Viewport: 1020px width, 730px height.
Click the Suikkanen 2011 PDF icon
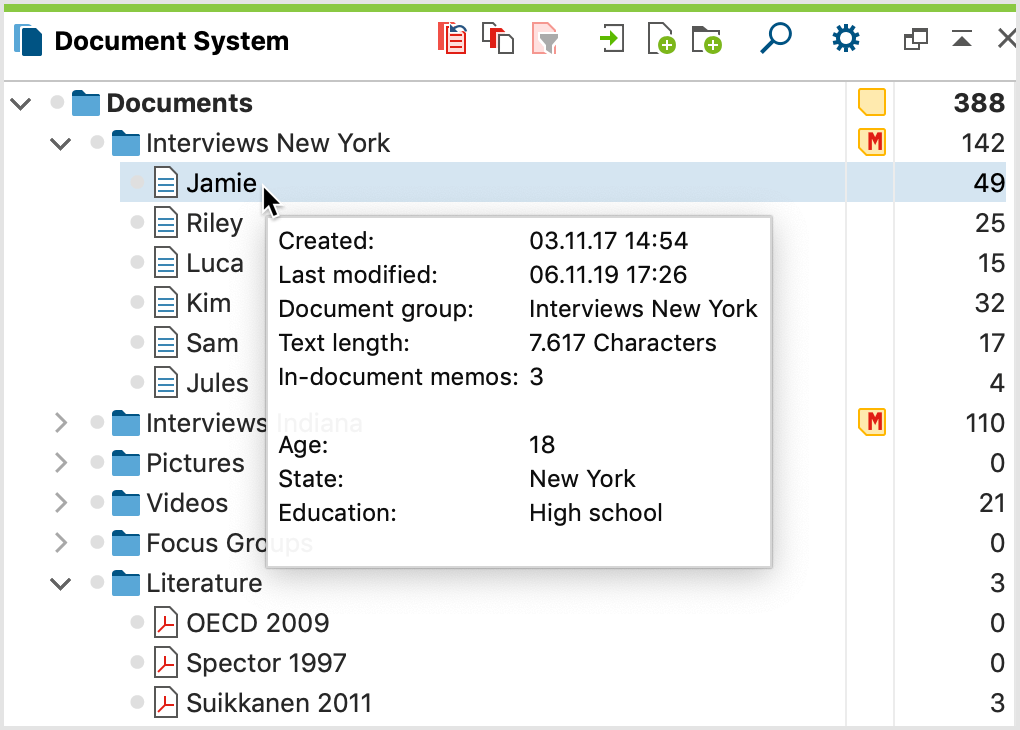tap(166, 703)
